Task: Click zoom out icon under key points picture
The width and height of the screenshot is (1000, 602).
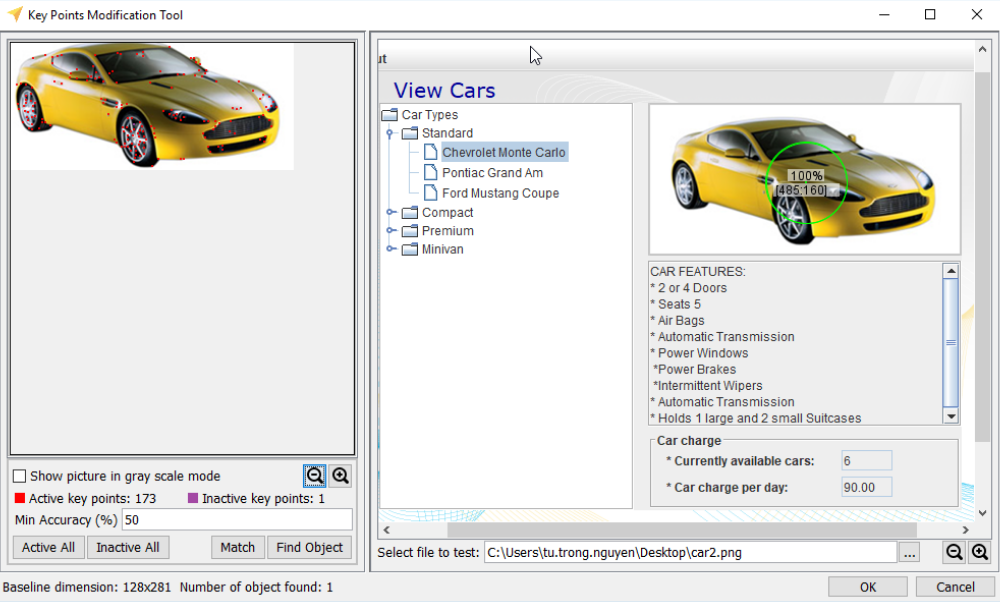Action: (x=314, y=476)
